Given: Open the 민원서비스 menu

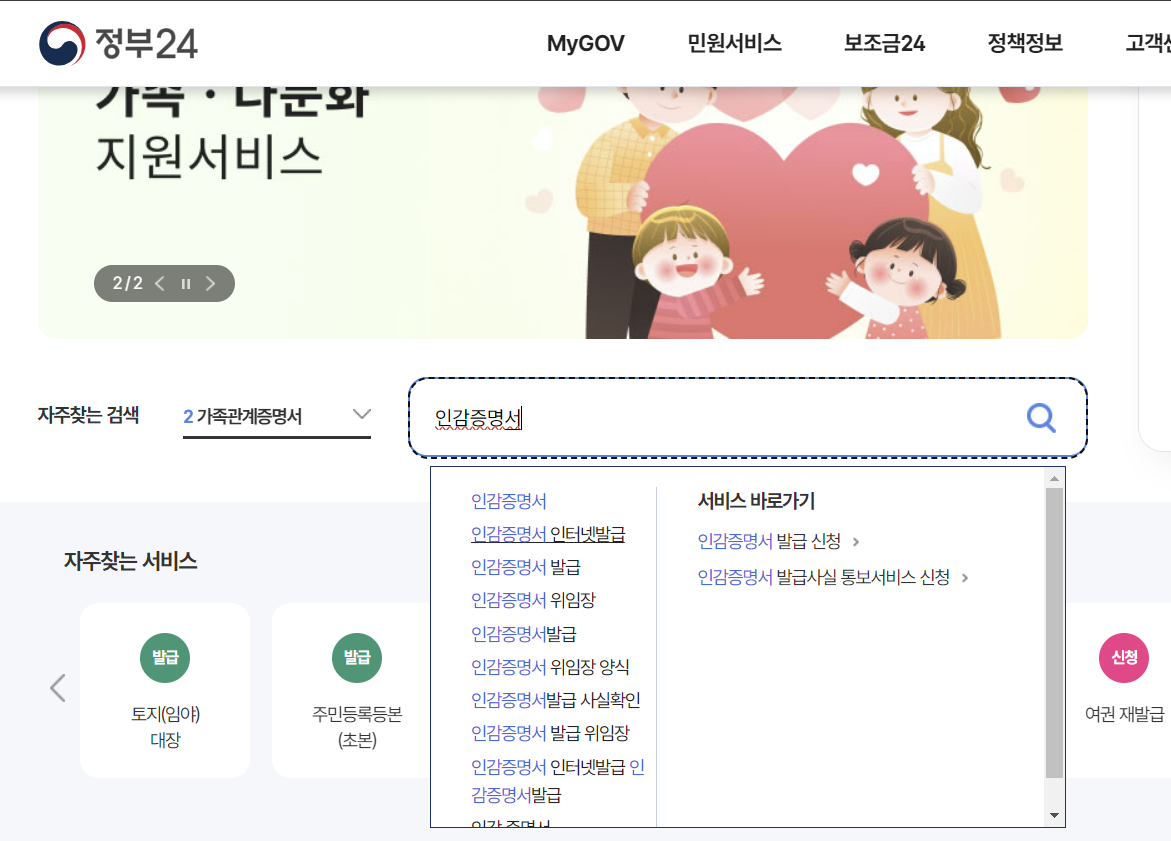Looking at the screenshot, I should tap(734, 43).
